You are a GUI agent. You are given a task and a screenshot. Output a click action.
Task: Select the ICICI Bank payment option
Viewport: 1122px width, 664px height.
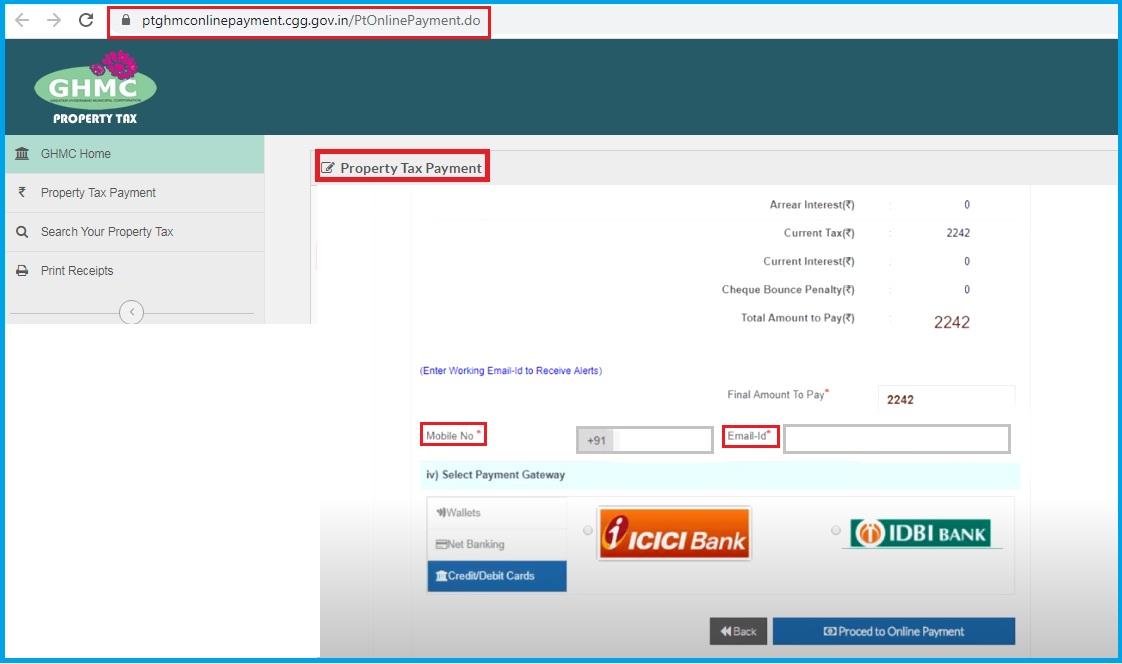(x=589, y=531)
